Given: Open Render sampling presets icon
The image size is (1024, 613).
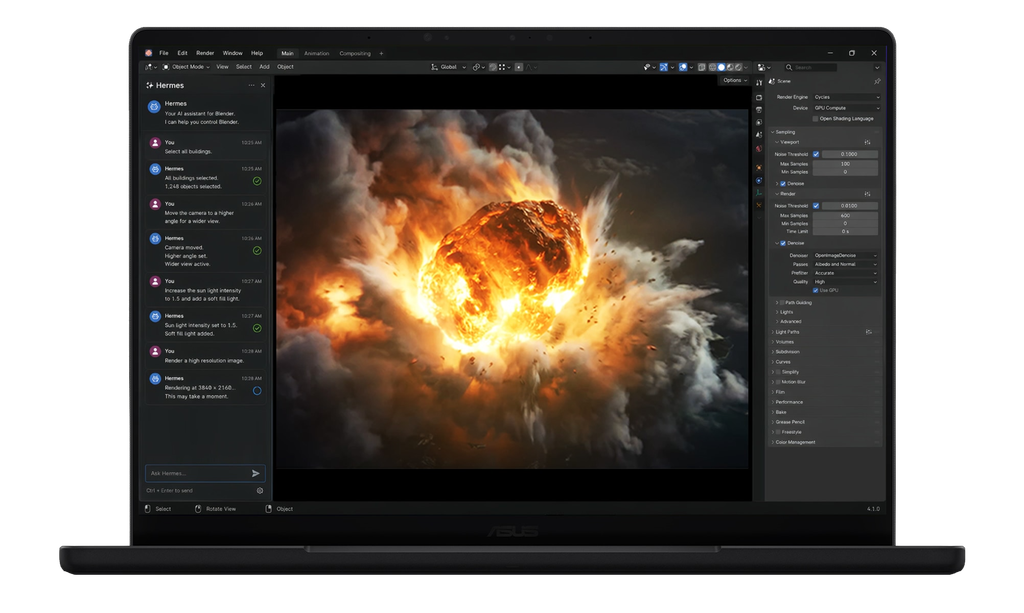Looking at the screenshot, I should click(x=867, y=194).
